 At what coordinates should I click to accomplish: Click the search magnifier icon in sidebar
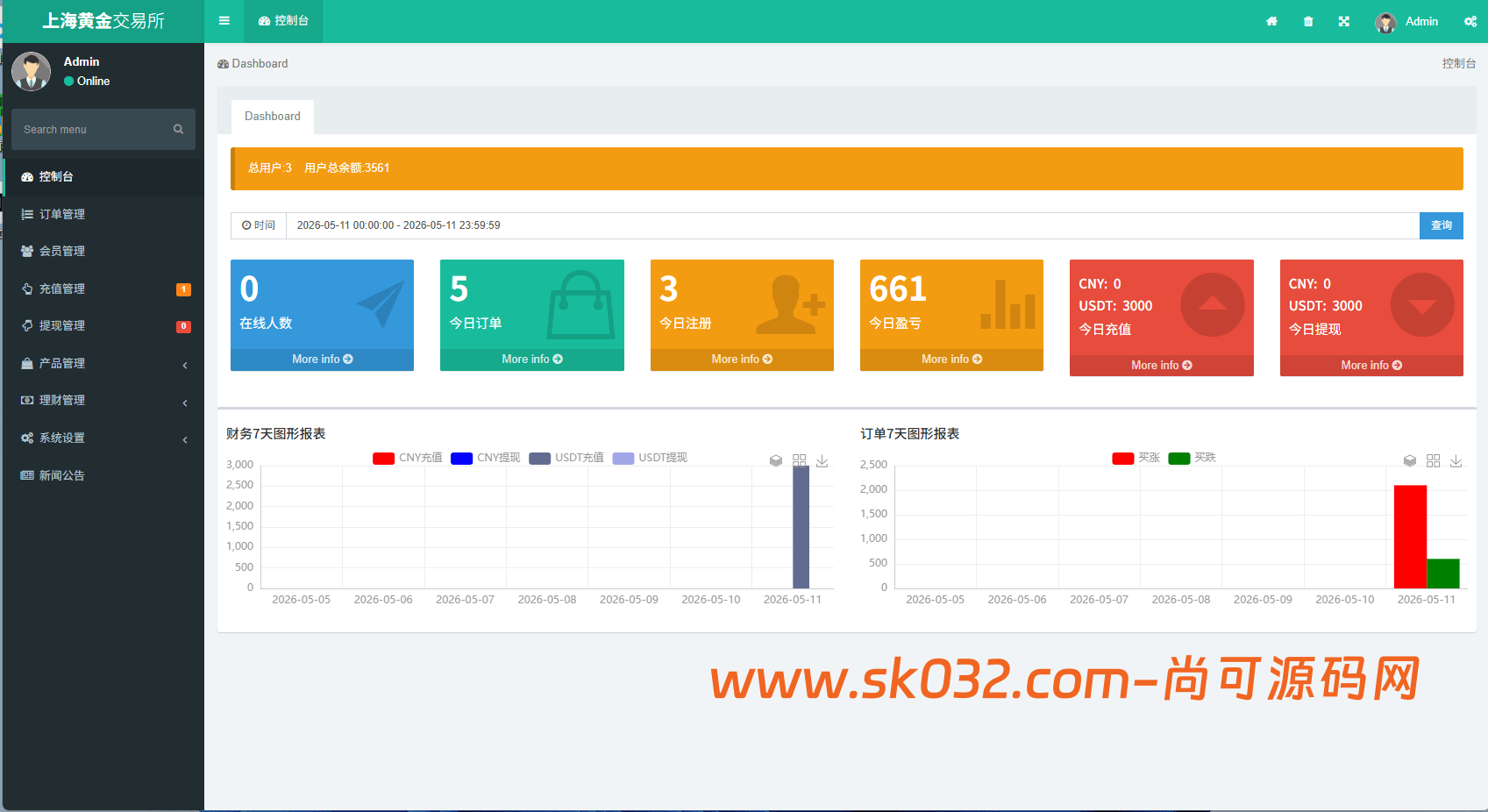tap(178, 129)
